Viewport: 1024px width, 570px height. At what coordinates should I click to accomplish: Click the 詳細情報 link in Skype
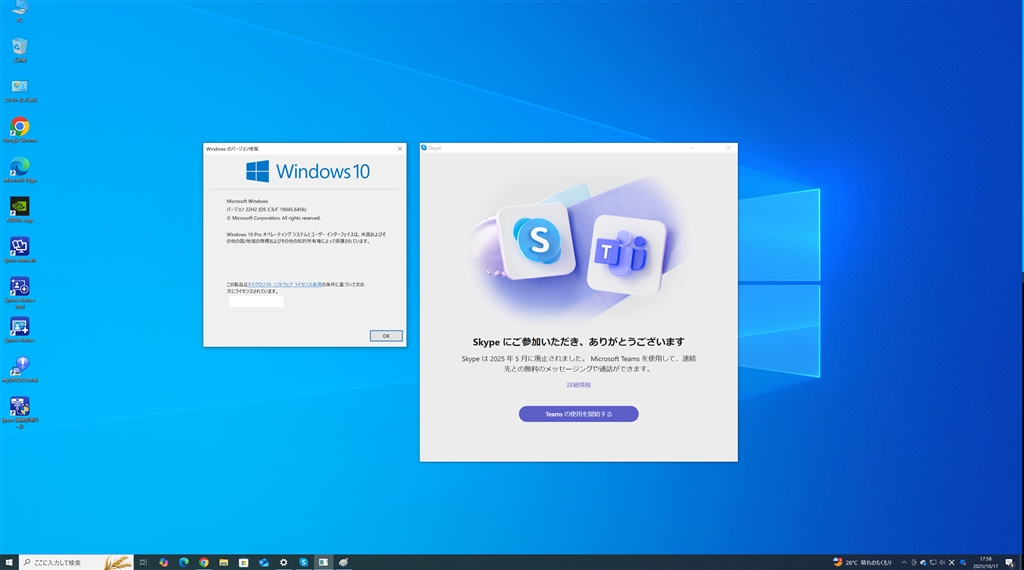pos(579,385)
